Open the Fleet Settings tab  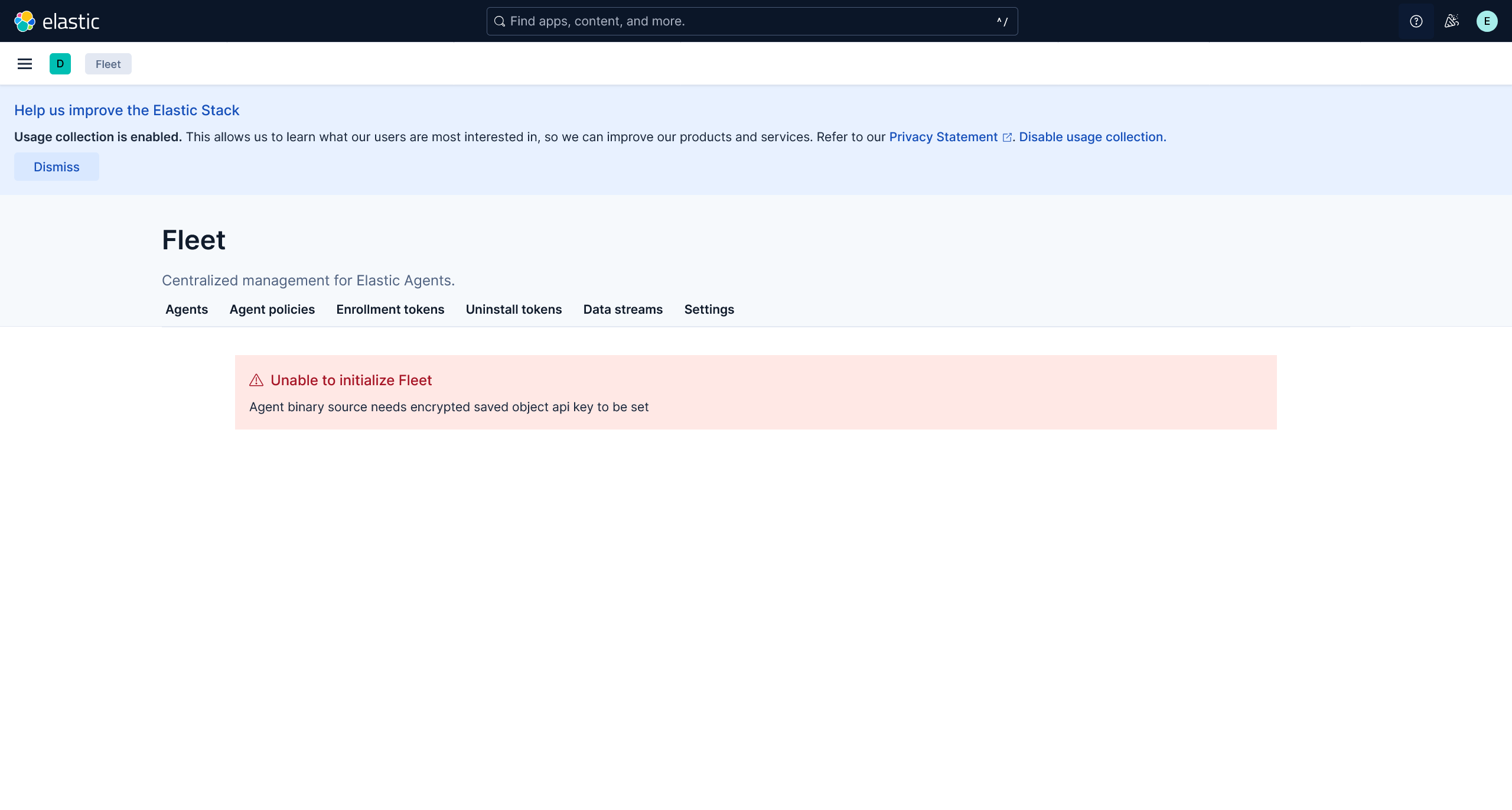709,310
